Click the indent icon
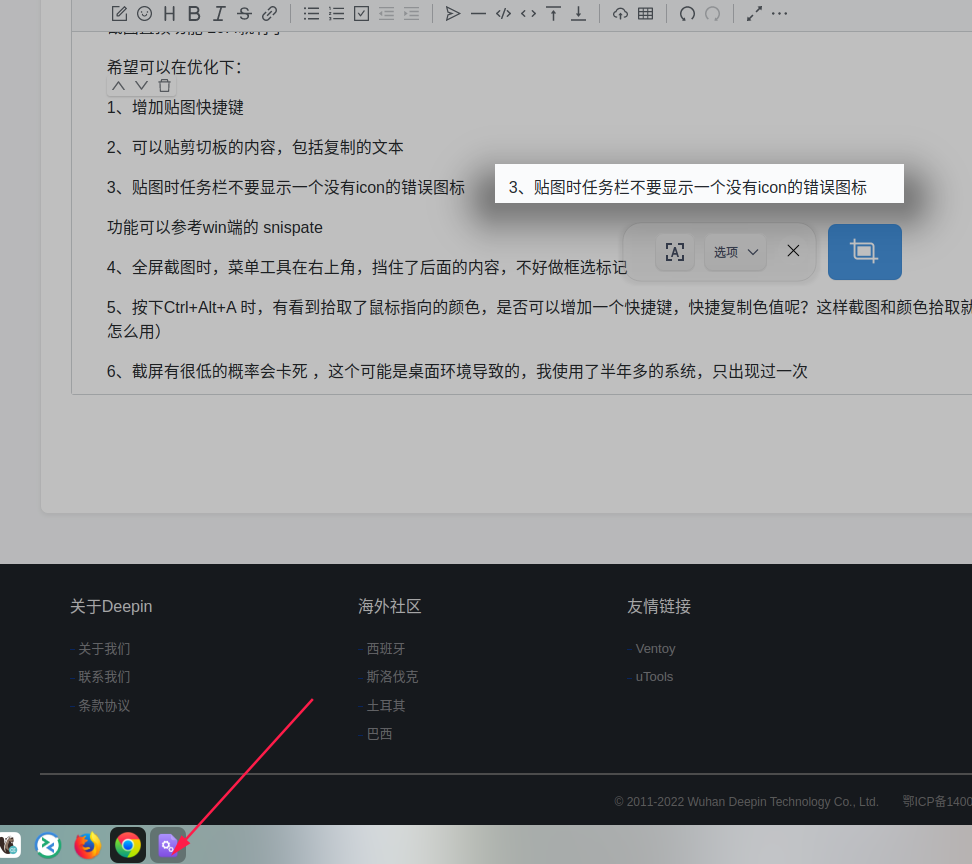 pyautogui.click(x=411, y=13)
